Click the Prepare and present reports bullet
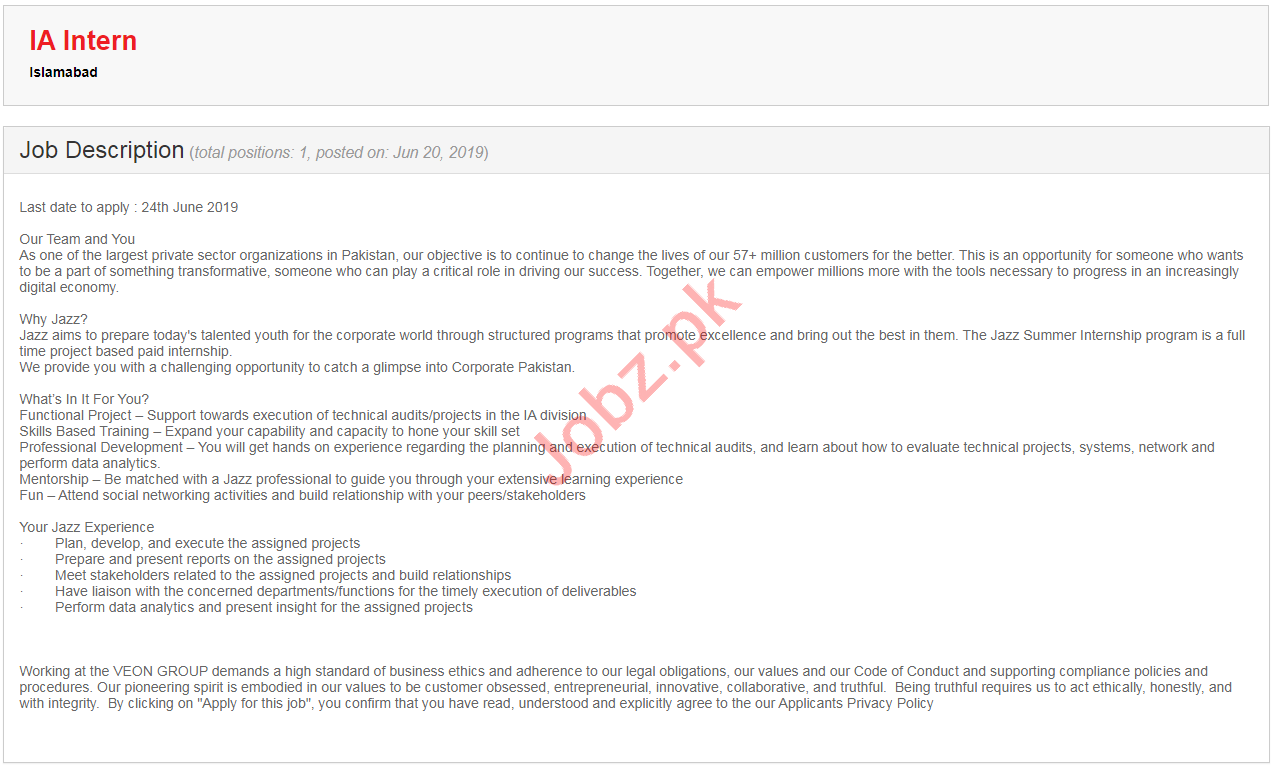The height and width of the screenshot is (766, 1273). [220, 559]
